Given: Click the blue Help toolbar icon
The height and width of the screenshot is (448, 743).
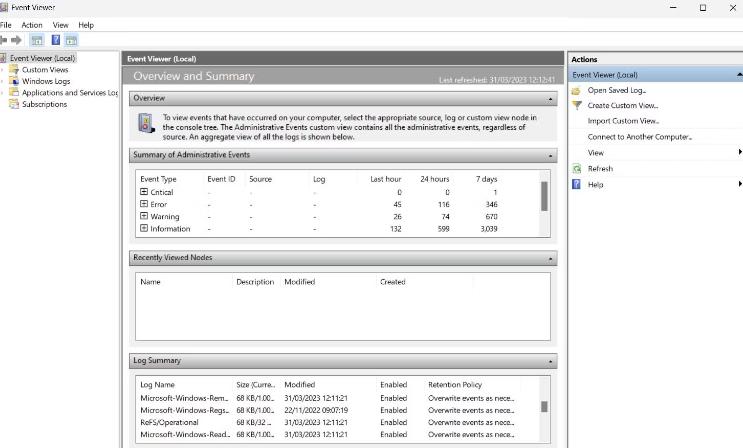Looking at the screenshot, I should pos(55,40).
